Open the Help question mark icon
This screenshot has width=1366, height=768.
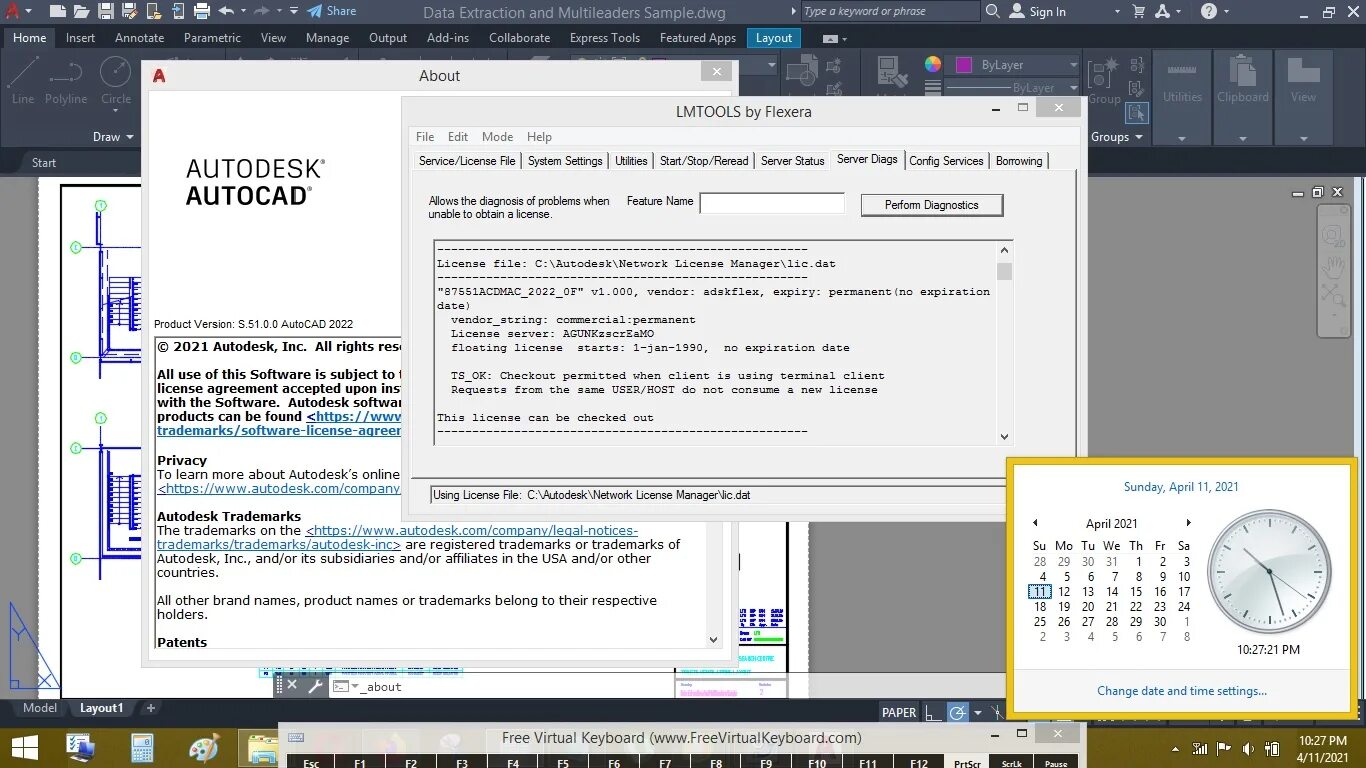(x=1209, y=11)
